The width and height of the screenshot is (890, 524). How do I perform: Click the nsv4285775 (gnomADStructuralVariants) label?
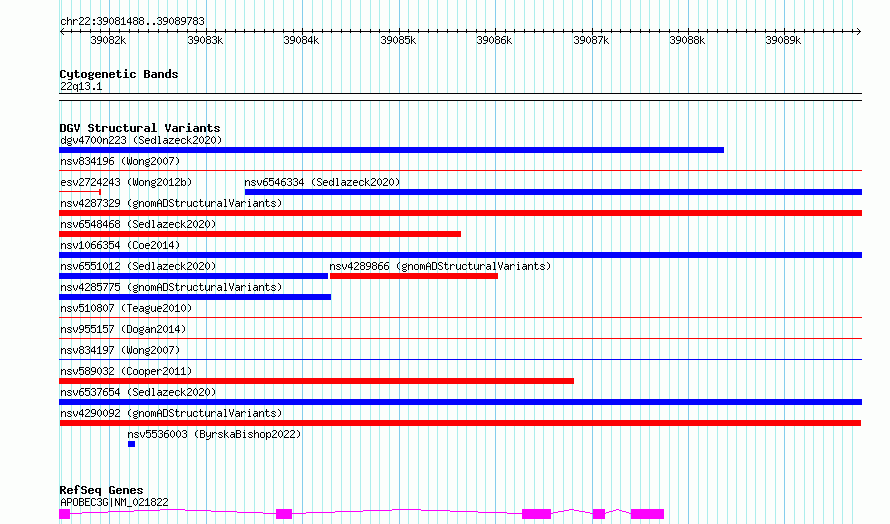coord(171,287)
